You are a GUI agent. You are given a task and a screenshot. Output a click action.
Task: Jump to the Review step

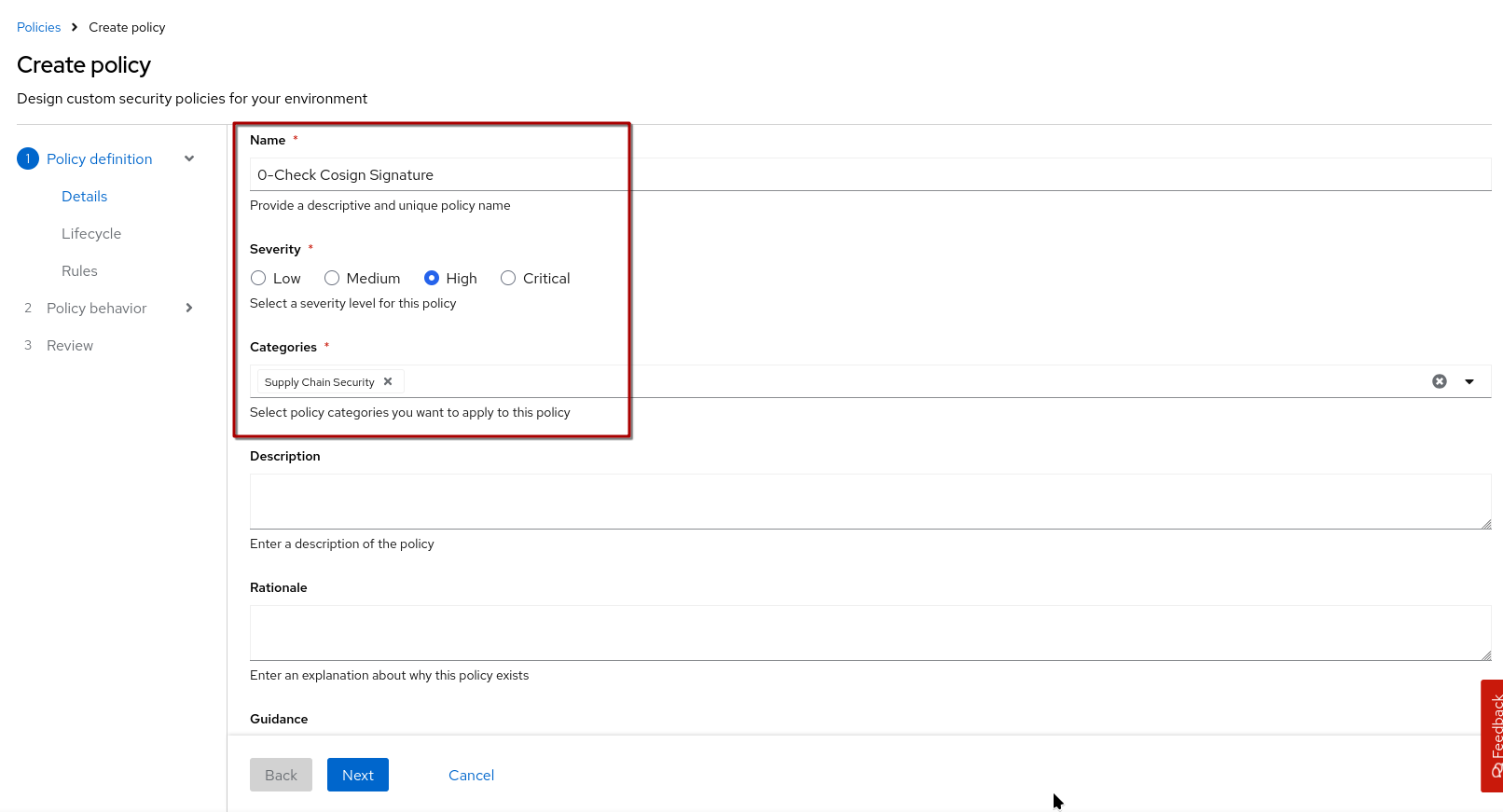click(x=70, y=345)
